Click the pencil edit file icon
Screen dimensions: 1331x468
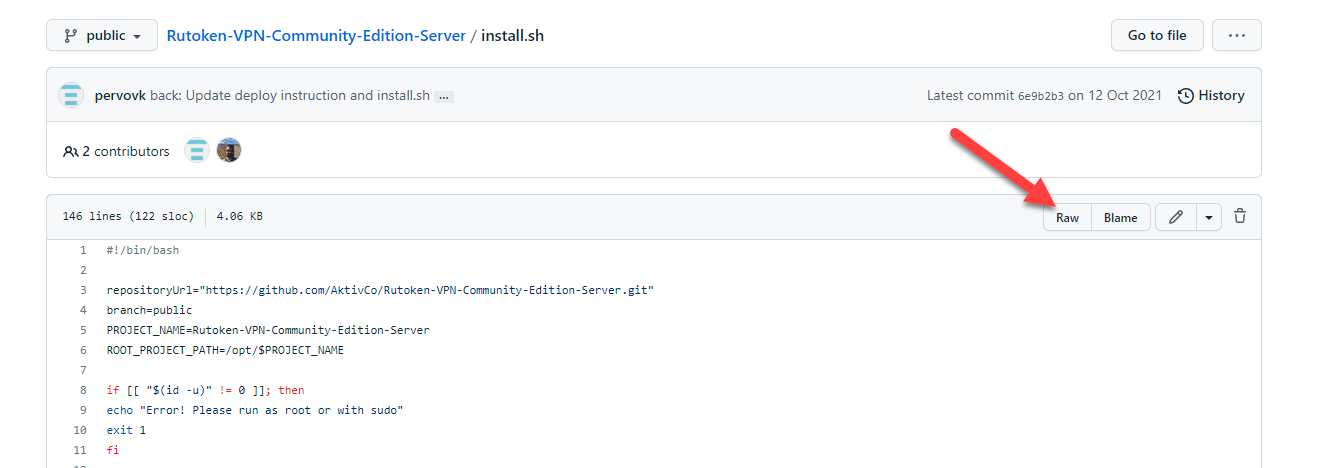(1176, 217)
